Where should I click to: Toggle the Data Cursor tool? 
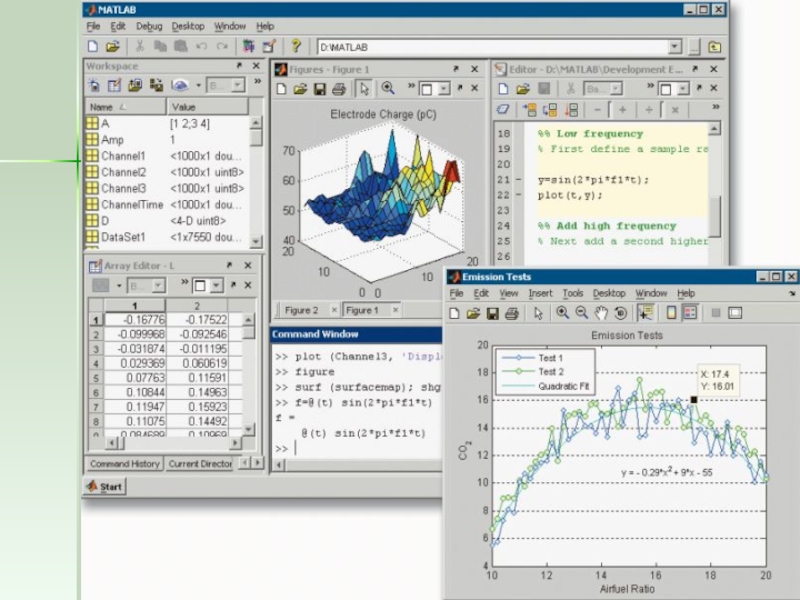pos(645,313)
